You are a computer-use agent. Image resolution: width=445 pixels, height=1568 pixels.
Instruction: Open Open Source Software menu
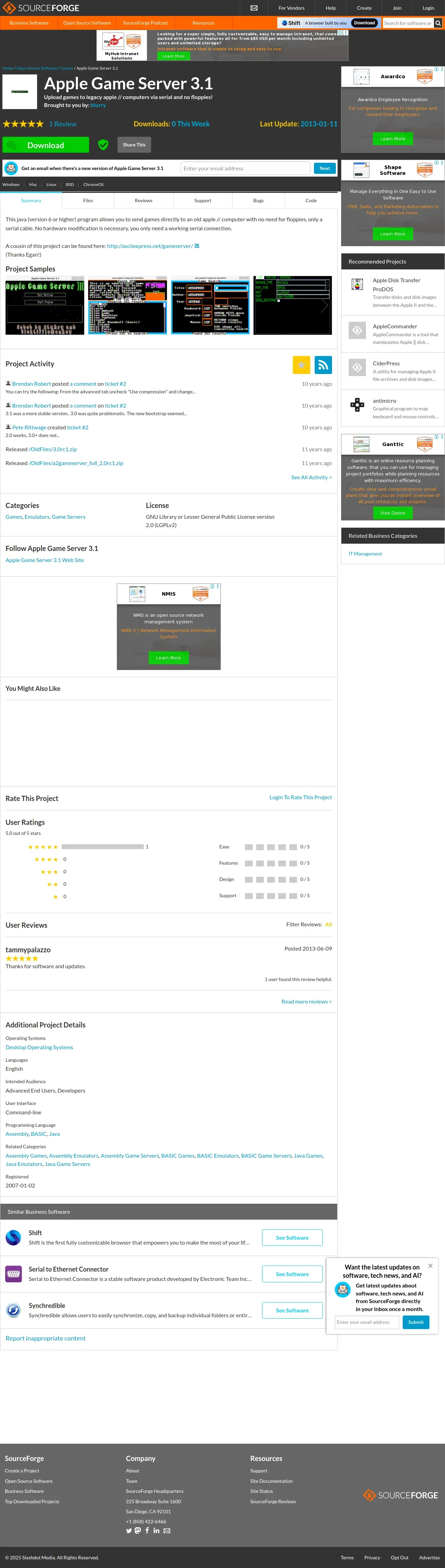pyautogui.click(x=87, y=23)
